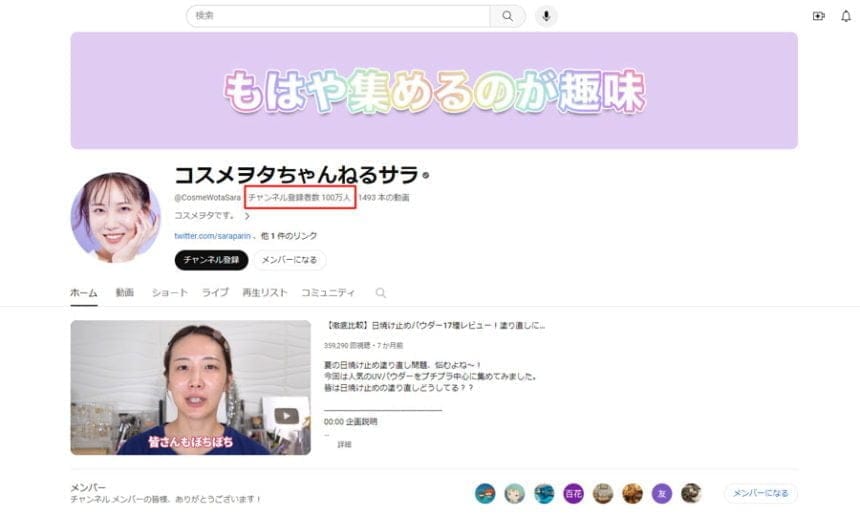Viewport: 860px width, 516px height.
Task: Play the featured sunscreen powder video thumbnail
Action: pos(190,388)
